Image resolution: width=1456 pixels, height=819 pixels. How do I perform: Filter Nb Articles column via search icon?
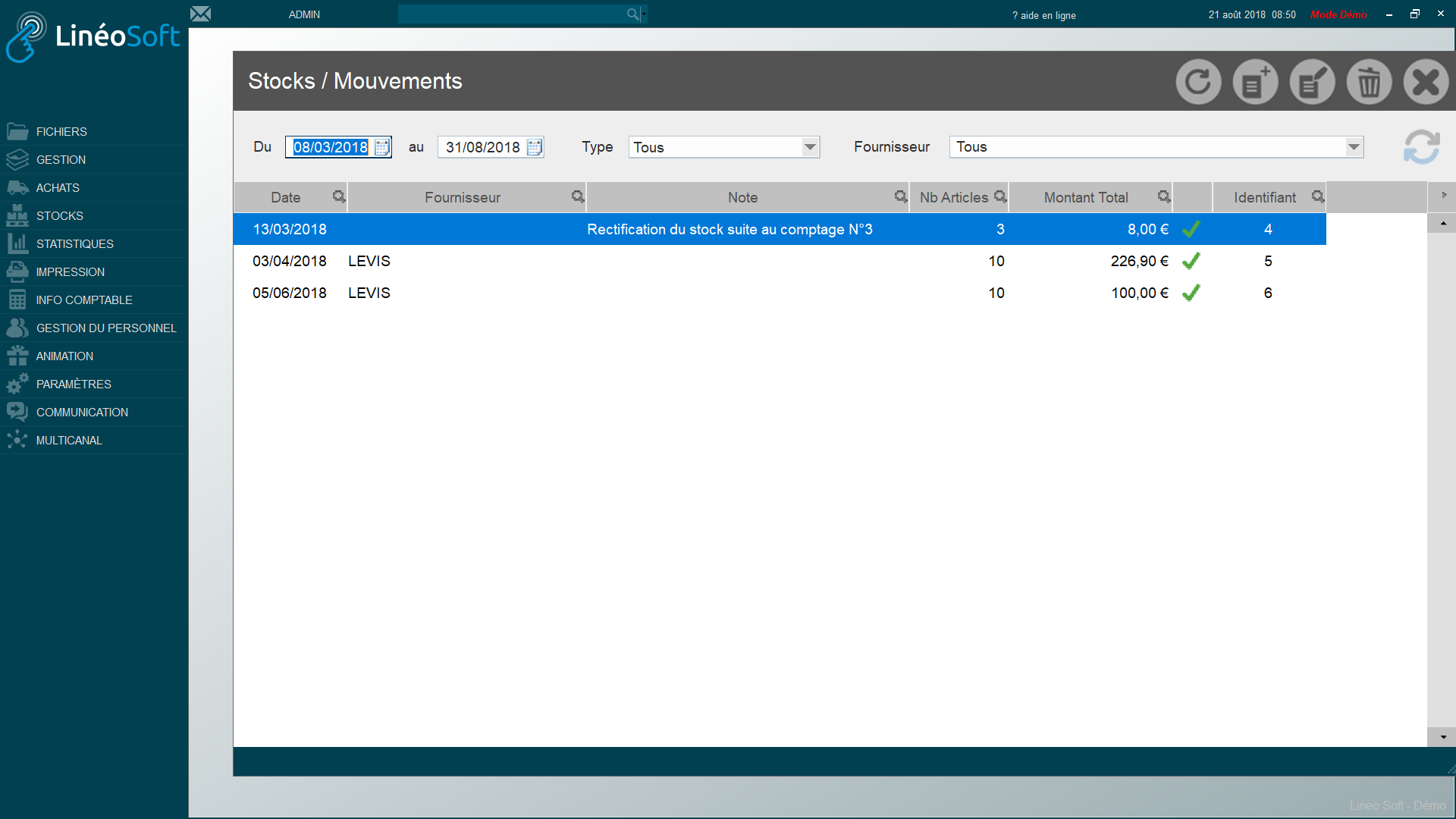point(1000,197)
